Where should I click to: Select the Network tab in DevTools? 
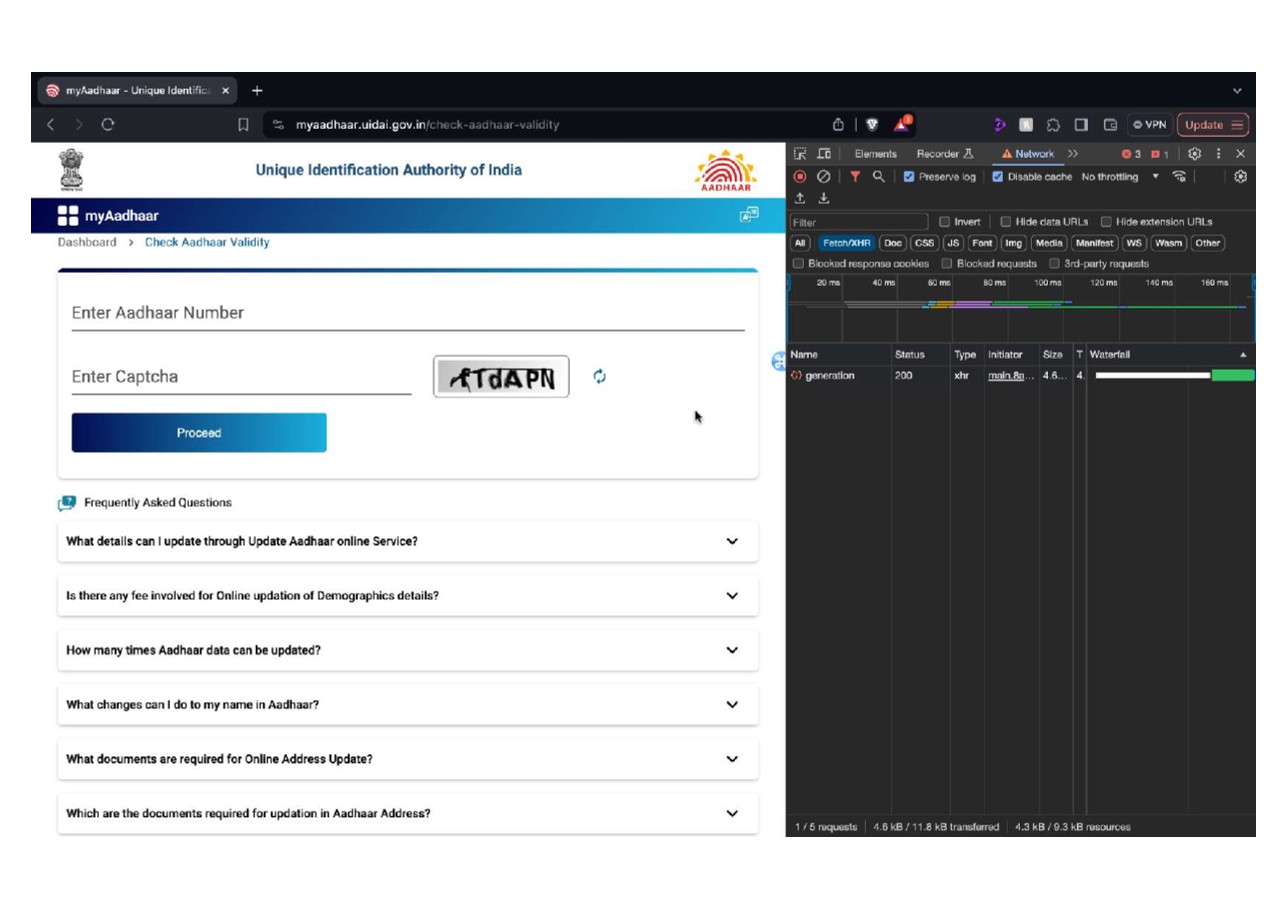pos(1027,154)
